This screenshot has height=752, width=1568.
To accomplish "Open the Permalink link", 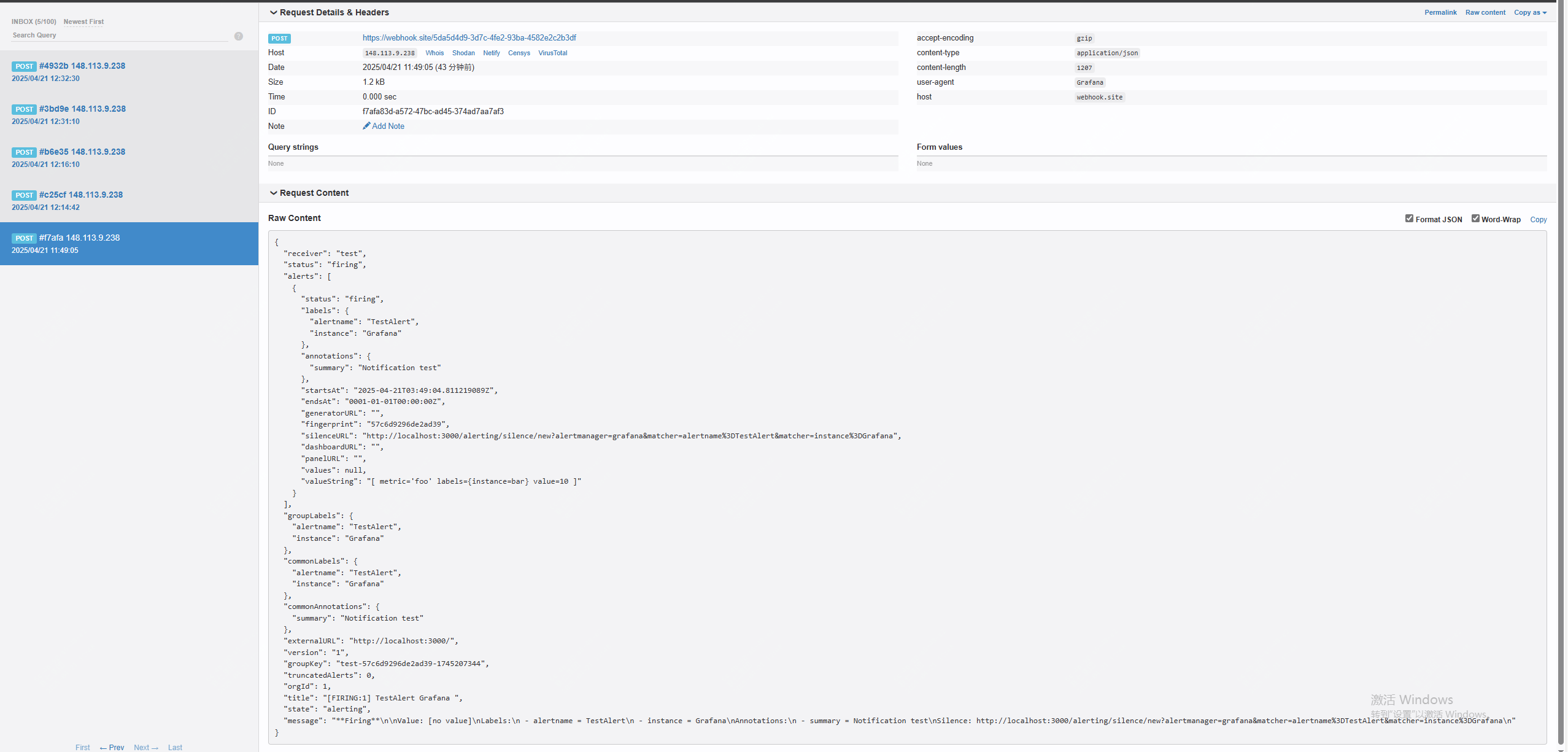I will tap(1440, 12).
